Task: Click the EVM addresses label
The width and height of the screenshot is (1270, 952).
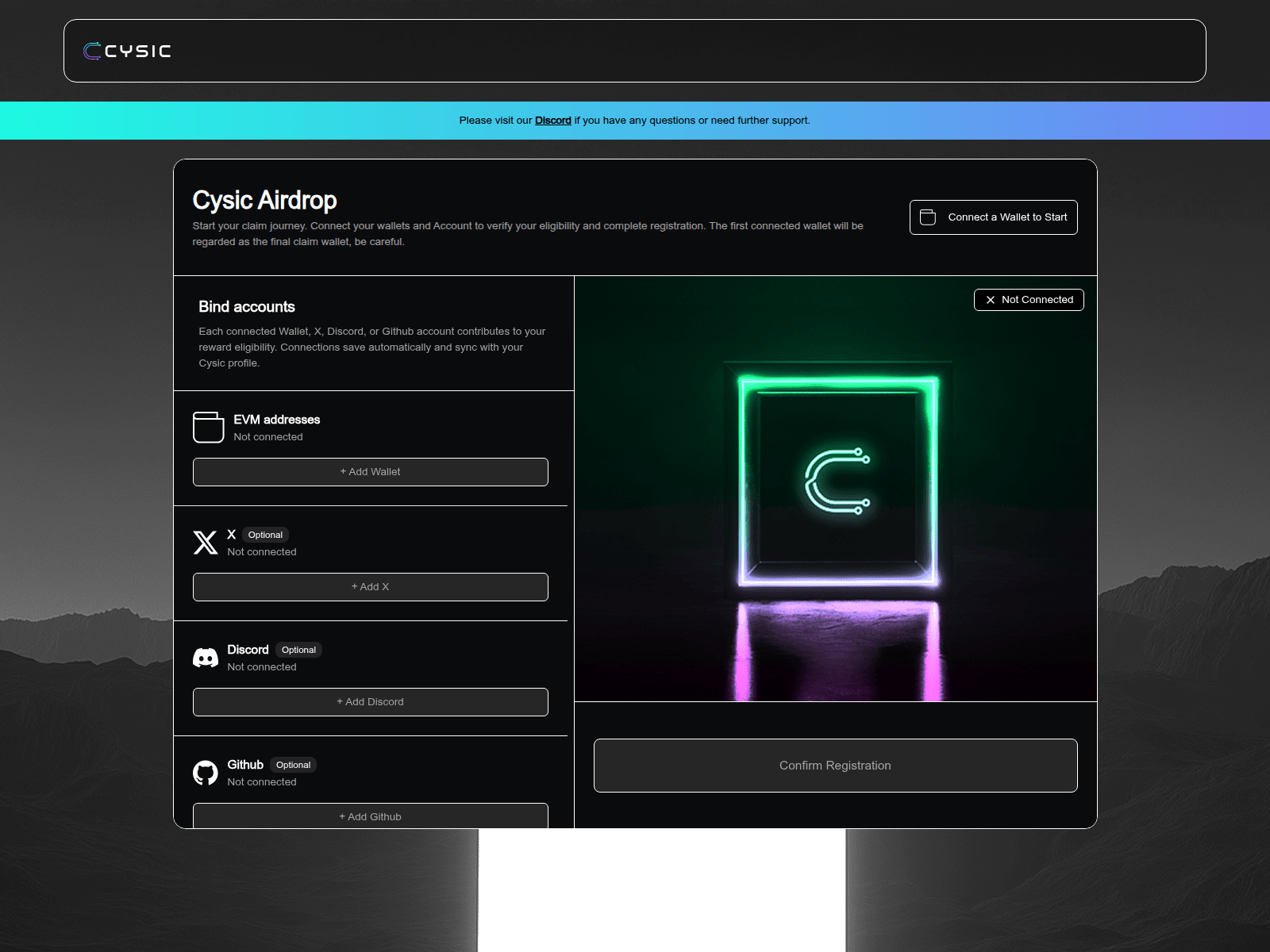Action: pos(277,420)
